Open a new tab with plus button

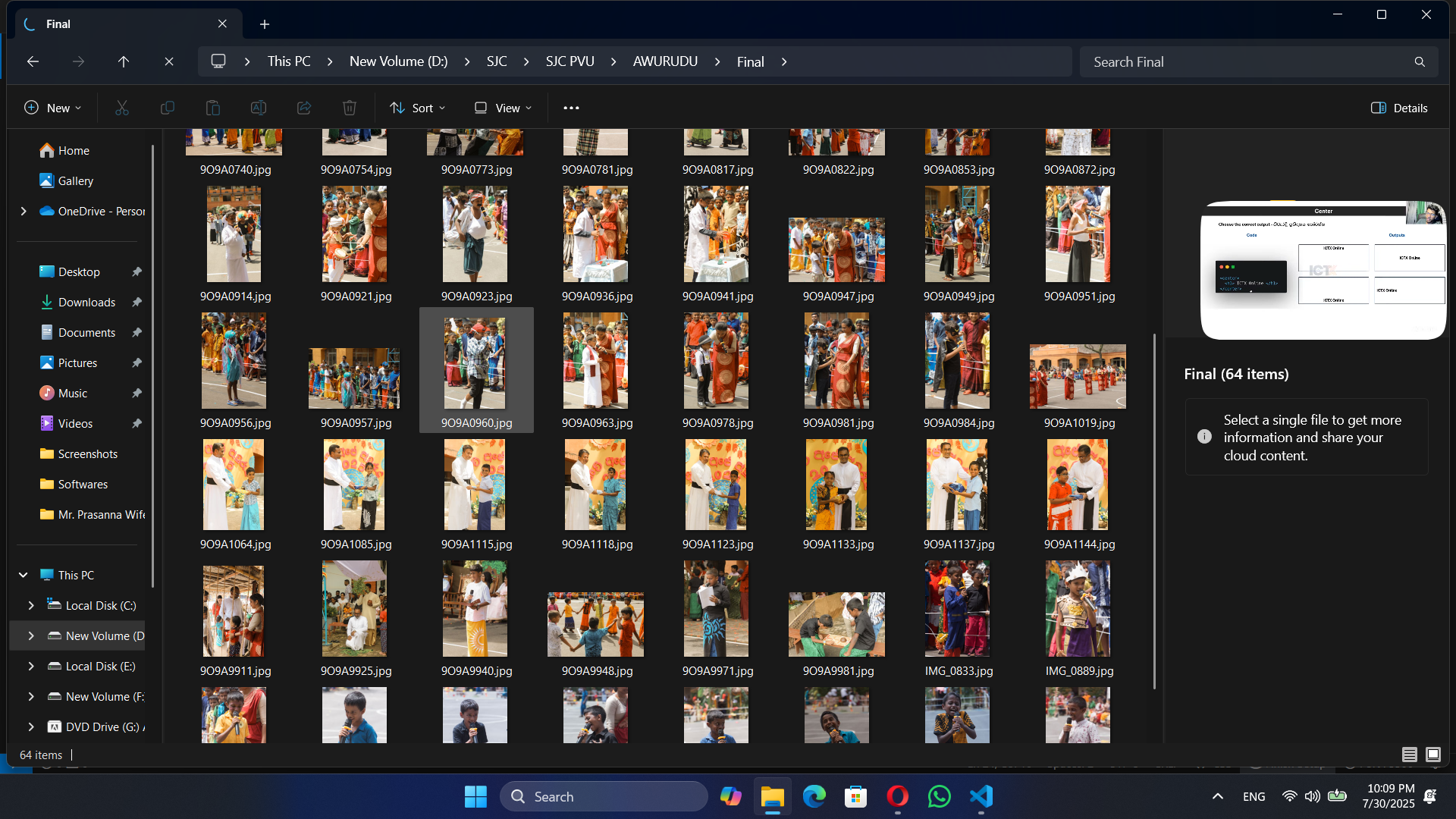[x=265, y=24]
